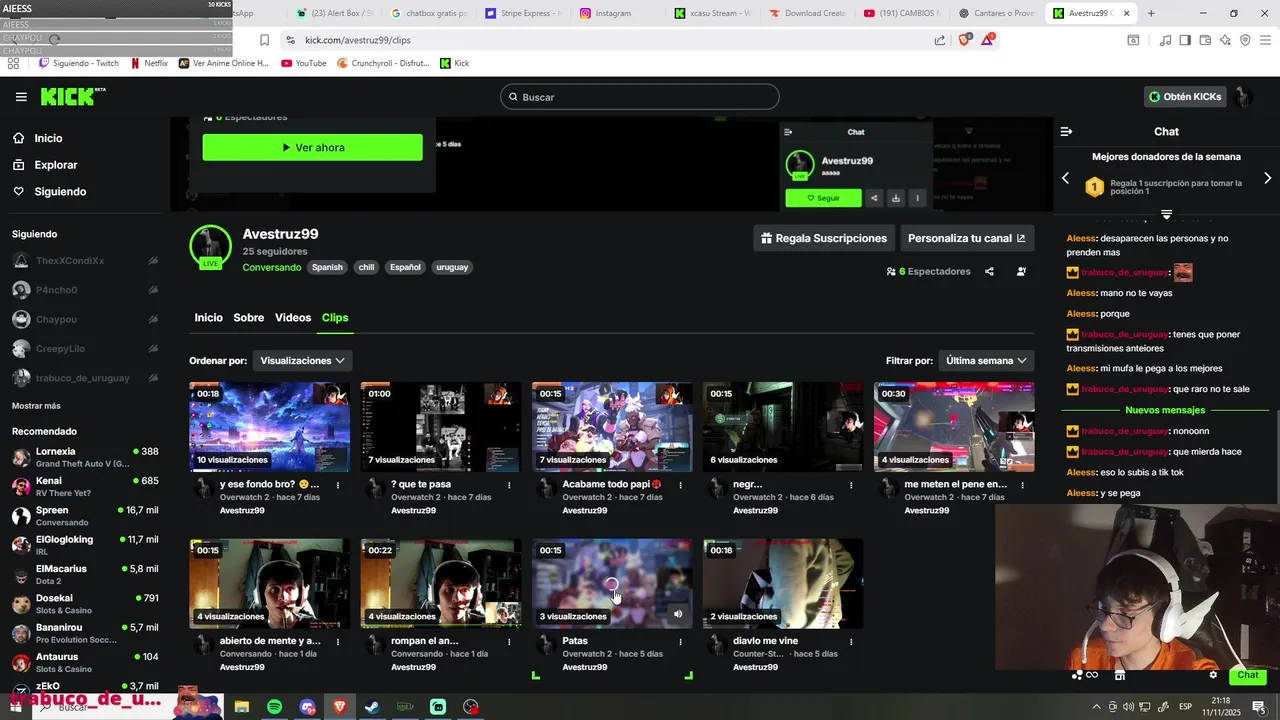The width and height of the screenshot is (1280, 720).
Task: Go to Inicio in sidebar
Action: 48,139
